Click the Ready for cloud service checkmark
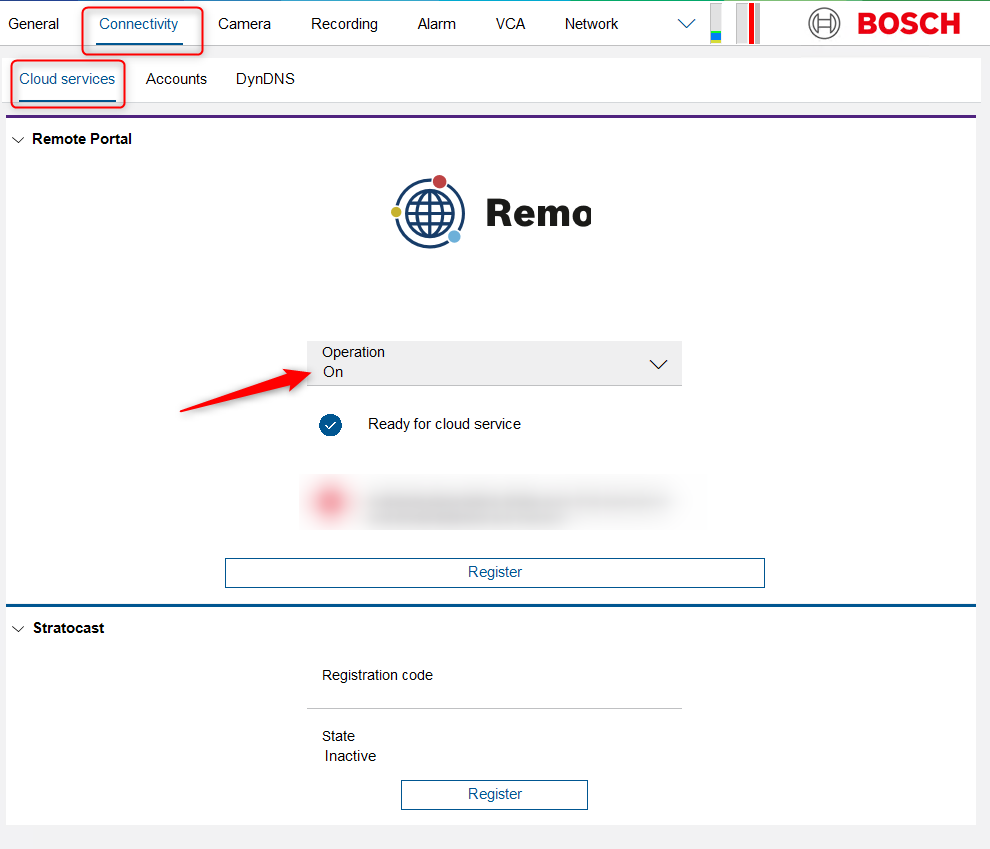The image size is (990, 849). tap(330, 425)
